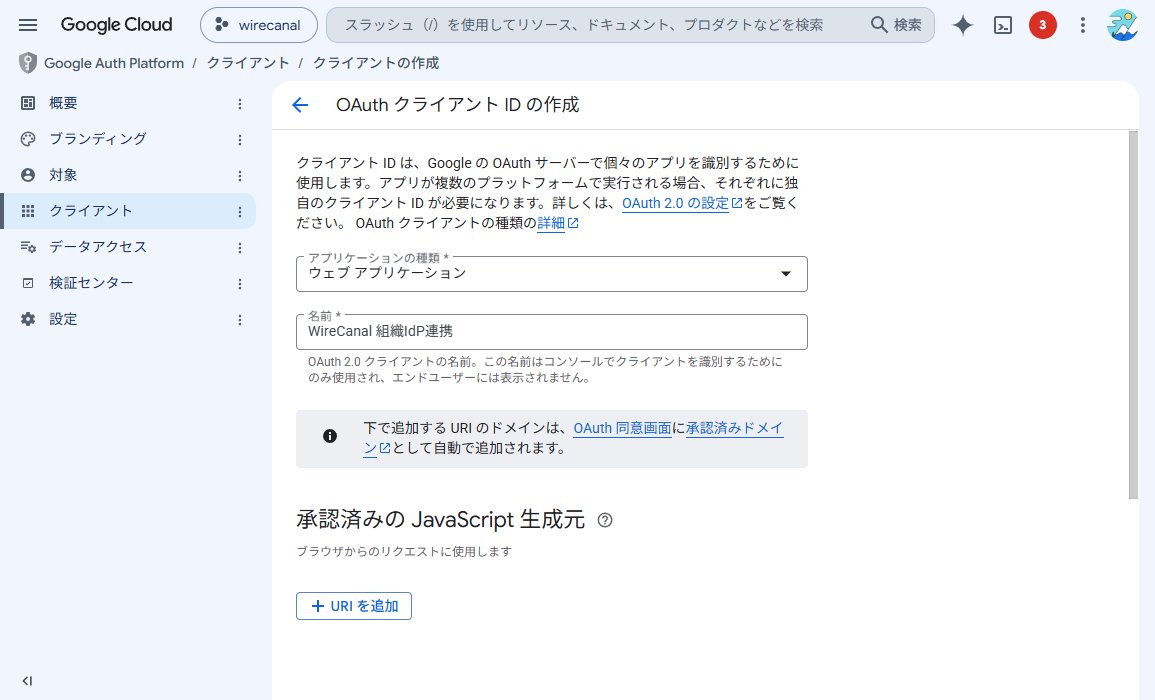The width and height of the screenshot is (1155, 700).
Task: Open the main navigation hamburger menu
Action: pos(28,25)
